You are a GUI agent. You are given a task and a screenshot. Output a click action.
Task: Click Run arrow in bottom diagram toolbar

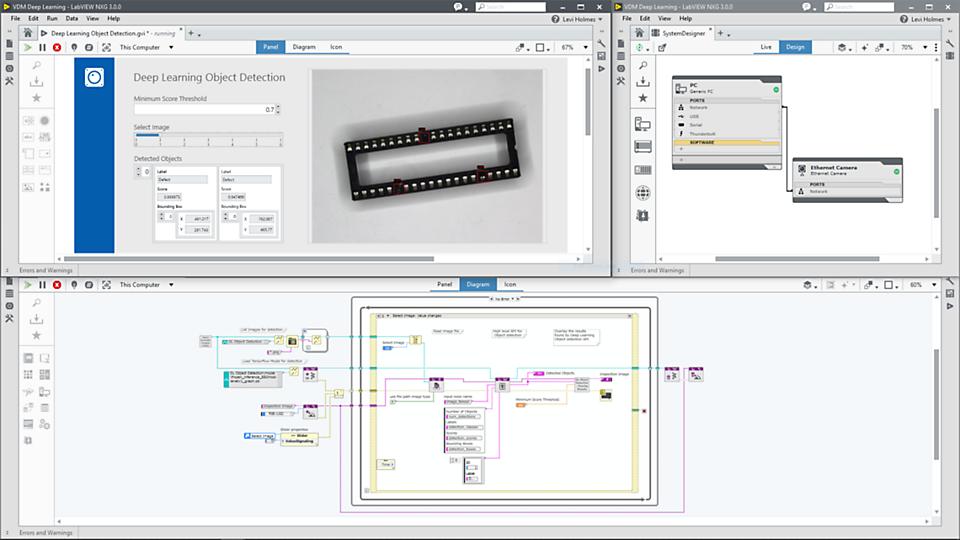coord(28,285)
